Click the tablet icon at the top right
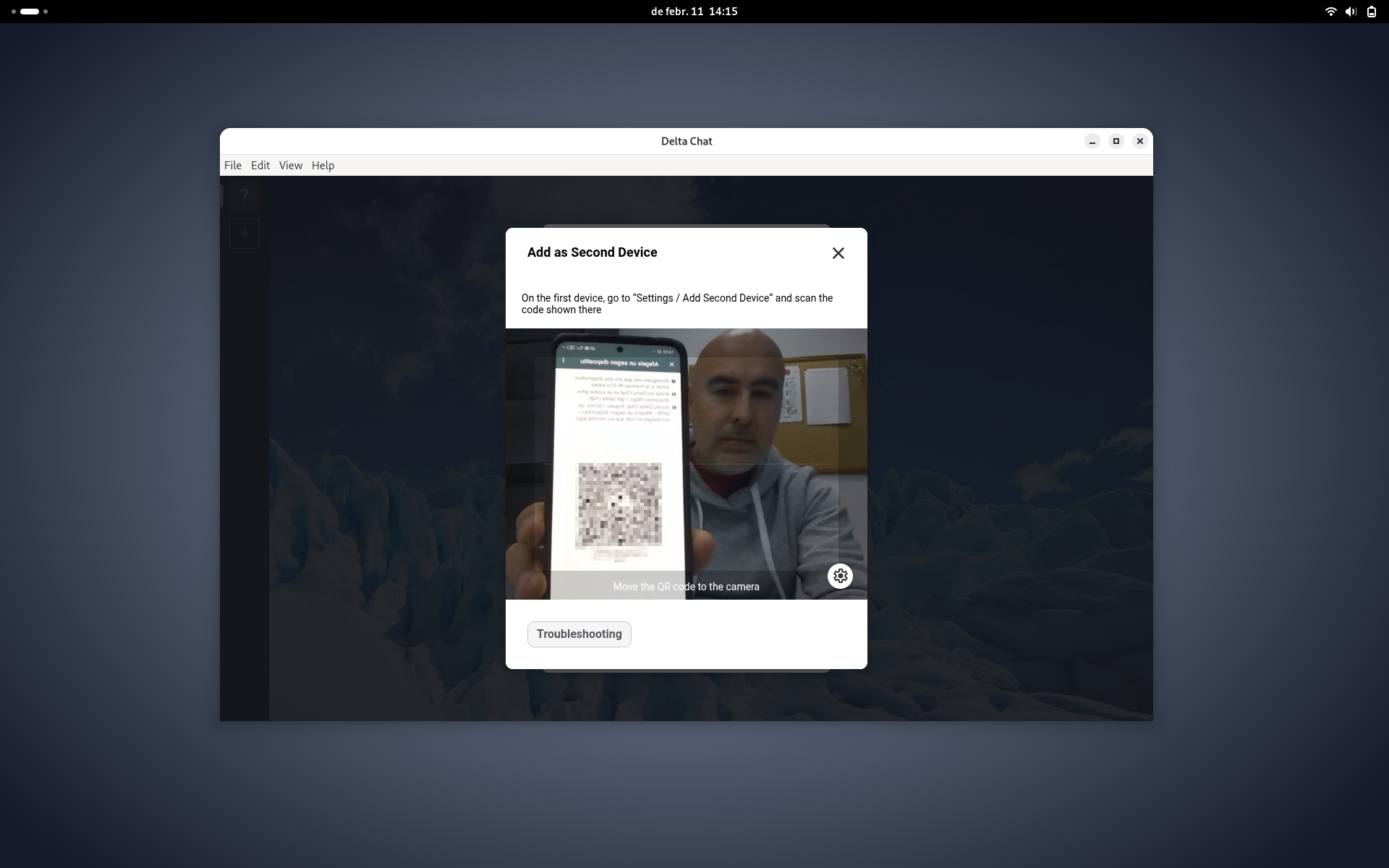1389x868 pixels. click(x=1371, y=12)
